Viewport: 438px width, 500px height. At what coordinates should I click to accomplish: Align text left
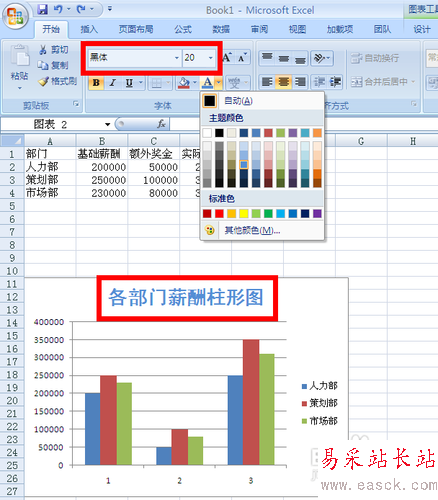[267, 82]
